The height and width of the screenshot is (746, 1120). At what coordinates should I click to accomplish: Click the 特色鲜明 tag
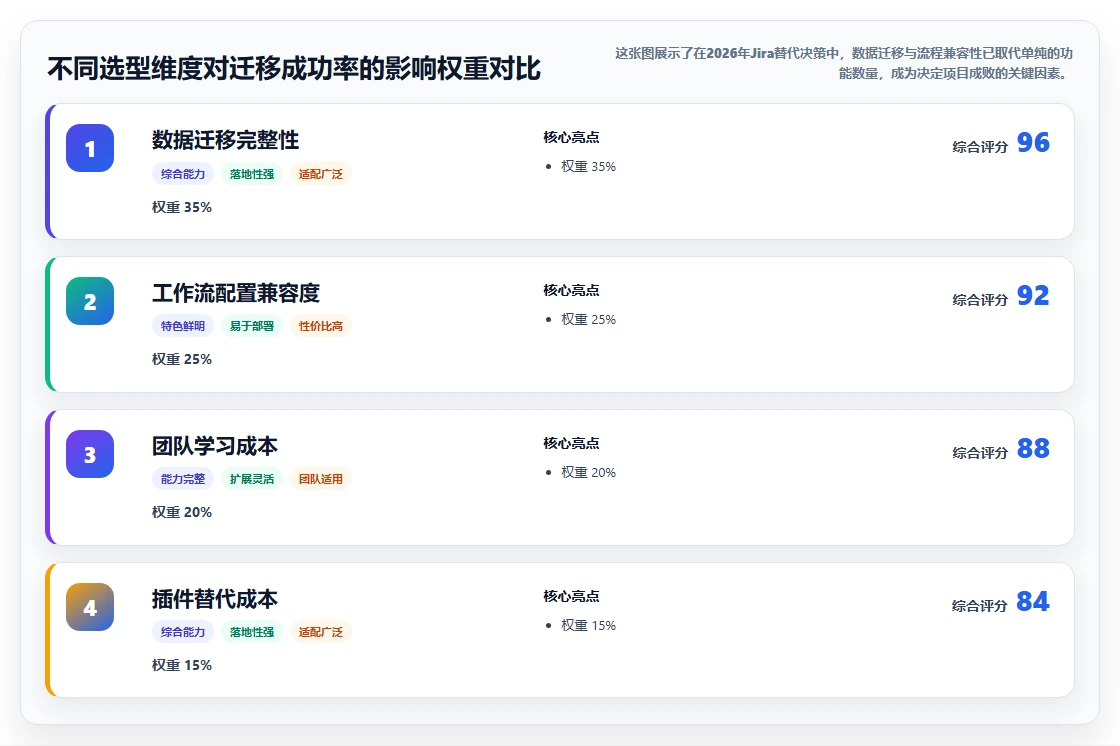[x=183, y=326]
